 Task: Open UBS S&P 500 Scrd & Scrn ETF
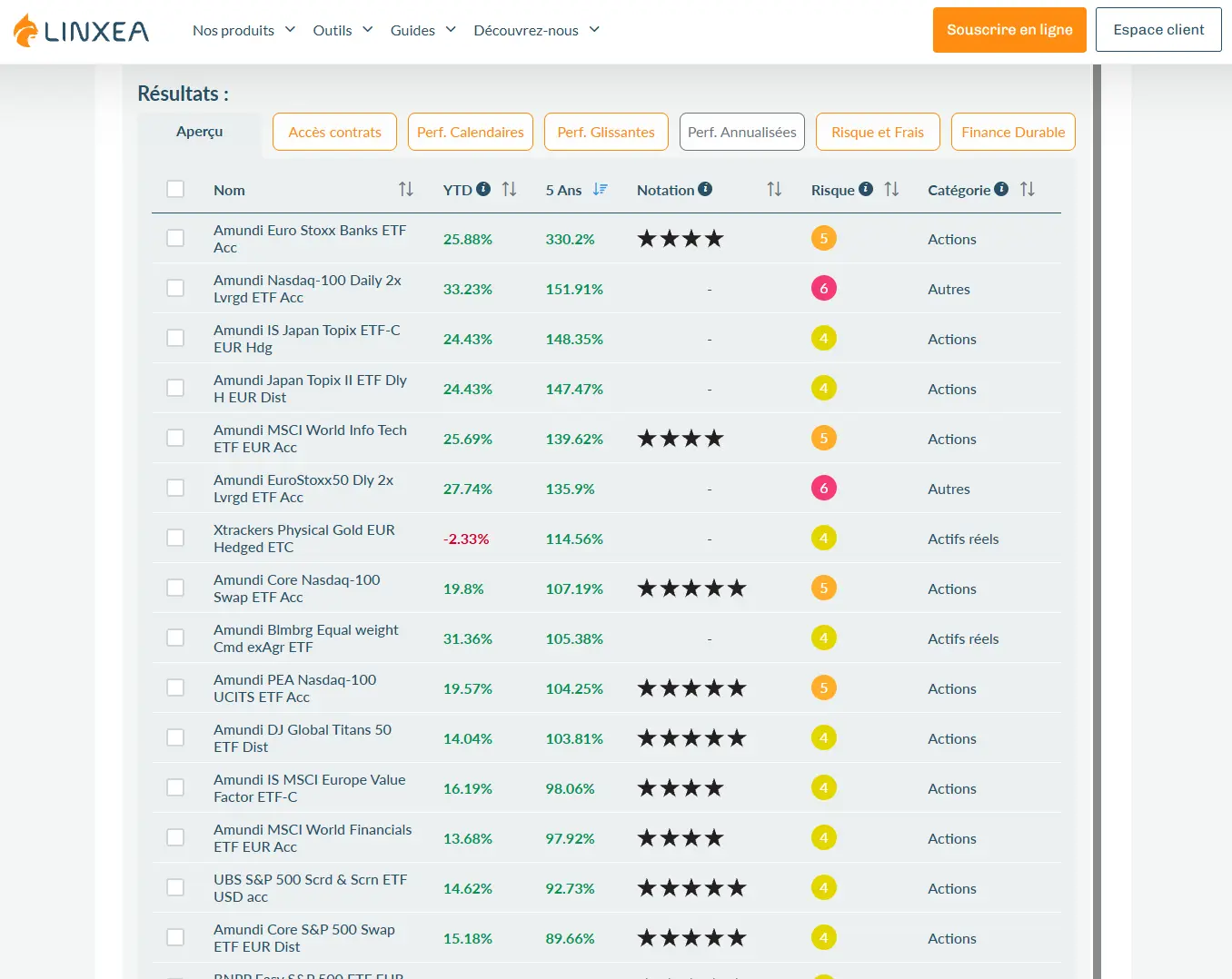click(x=310, y=888)
